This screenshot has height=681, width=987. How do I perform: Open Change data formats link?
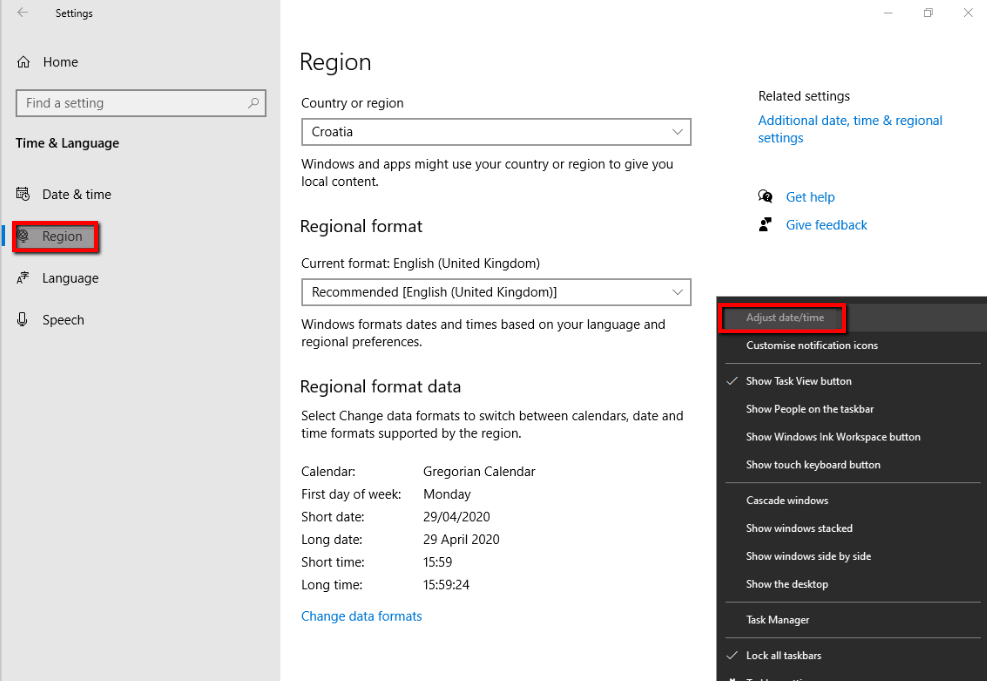pos(361,616)
